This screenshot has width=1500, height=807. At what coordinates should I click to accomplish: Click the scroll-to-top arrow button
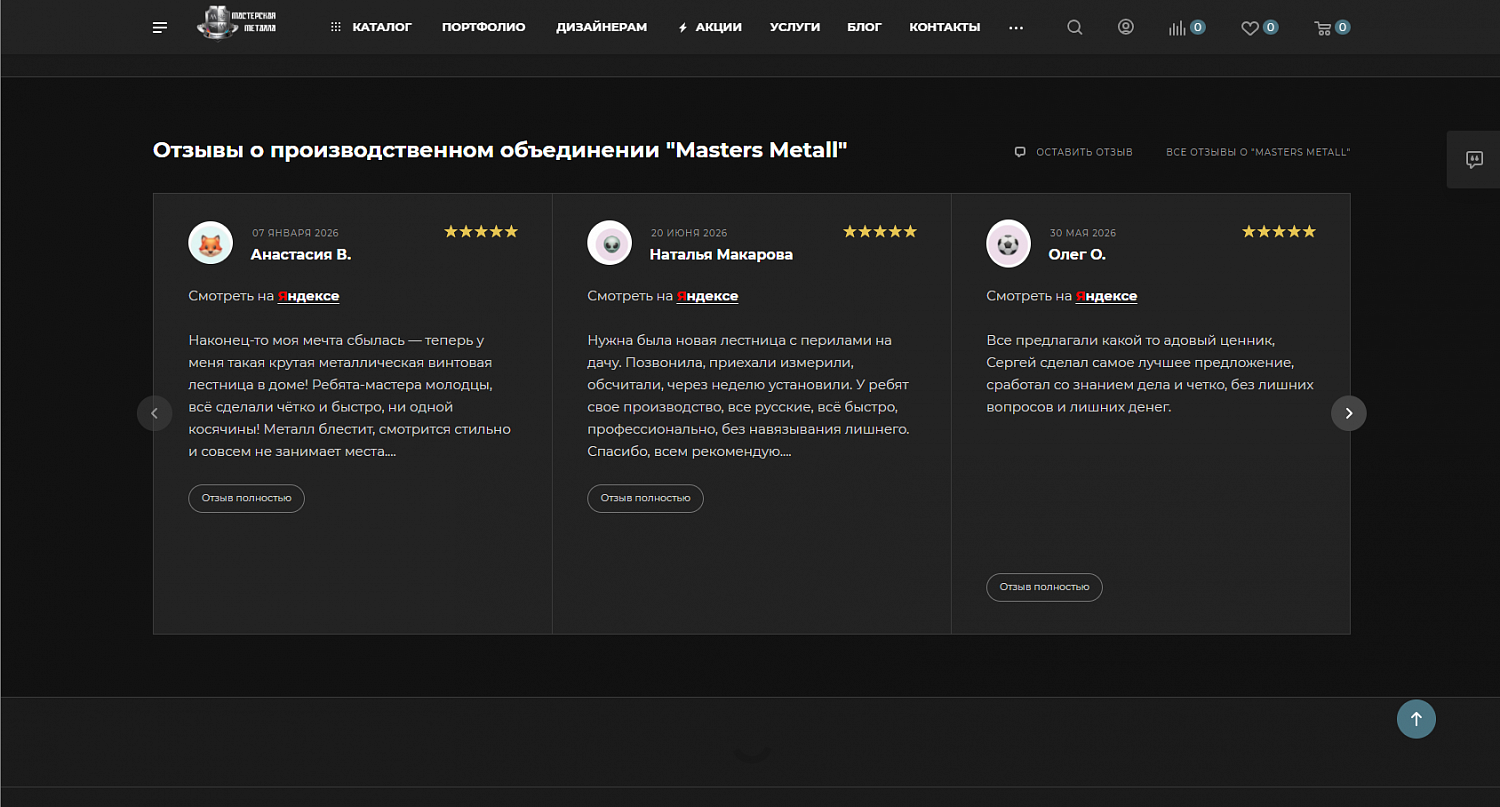pos(1416,719)
